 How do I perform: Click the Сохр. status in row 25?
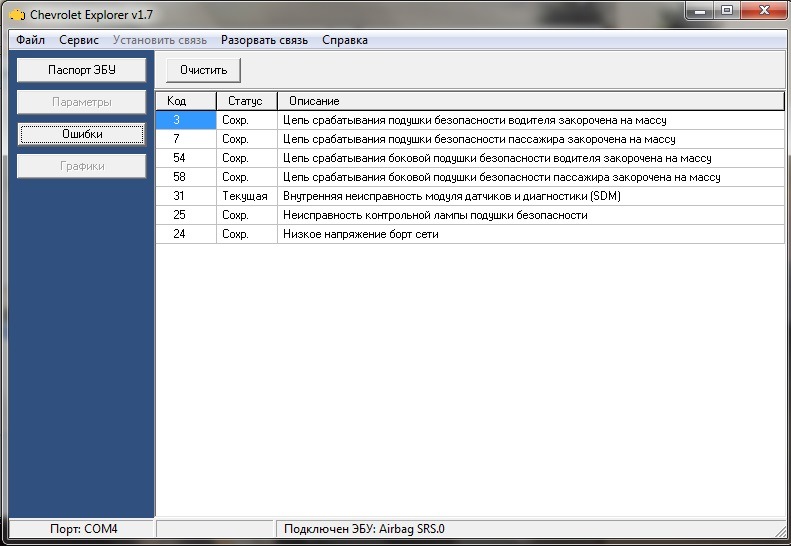(247, 215)
